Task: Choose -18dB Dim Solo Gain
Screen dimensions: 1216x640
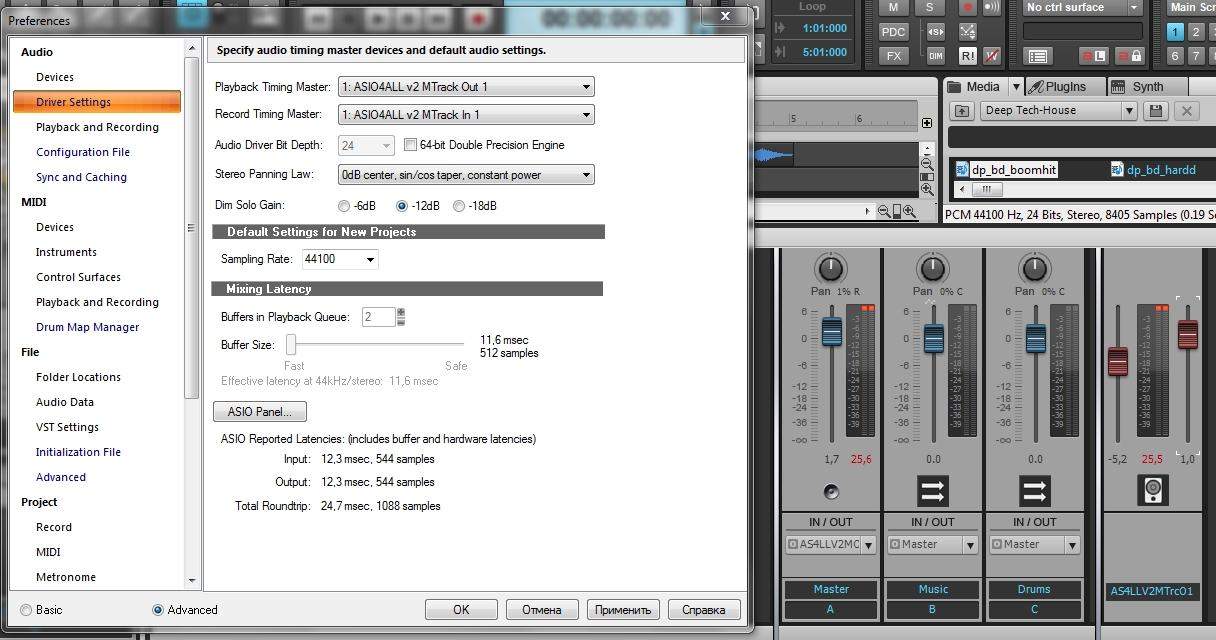Action: [459, 206]
